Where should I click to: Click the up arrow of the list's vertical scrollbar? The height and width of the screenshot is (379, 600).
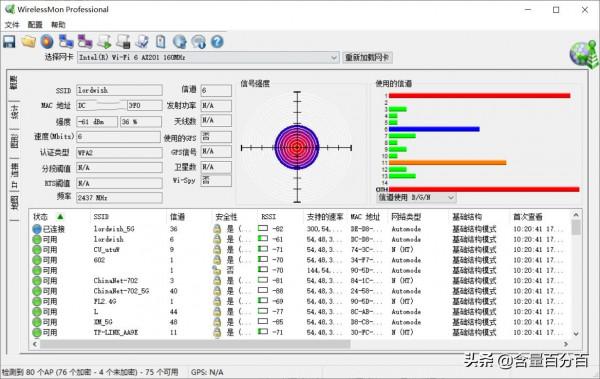[x=576, y=214]
